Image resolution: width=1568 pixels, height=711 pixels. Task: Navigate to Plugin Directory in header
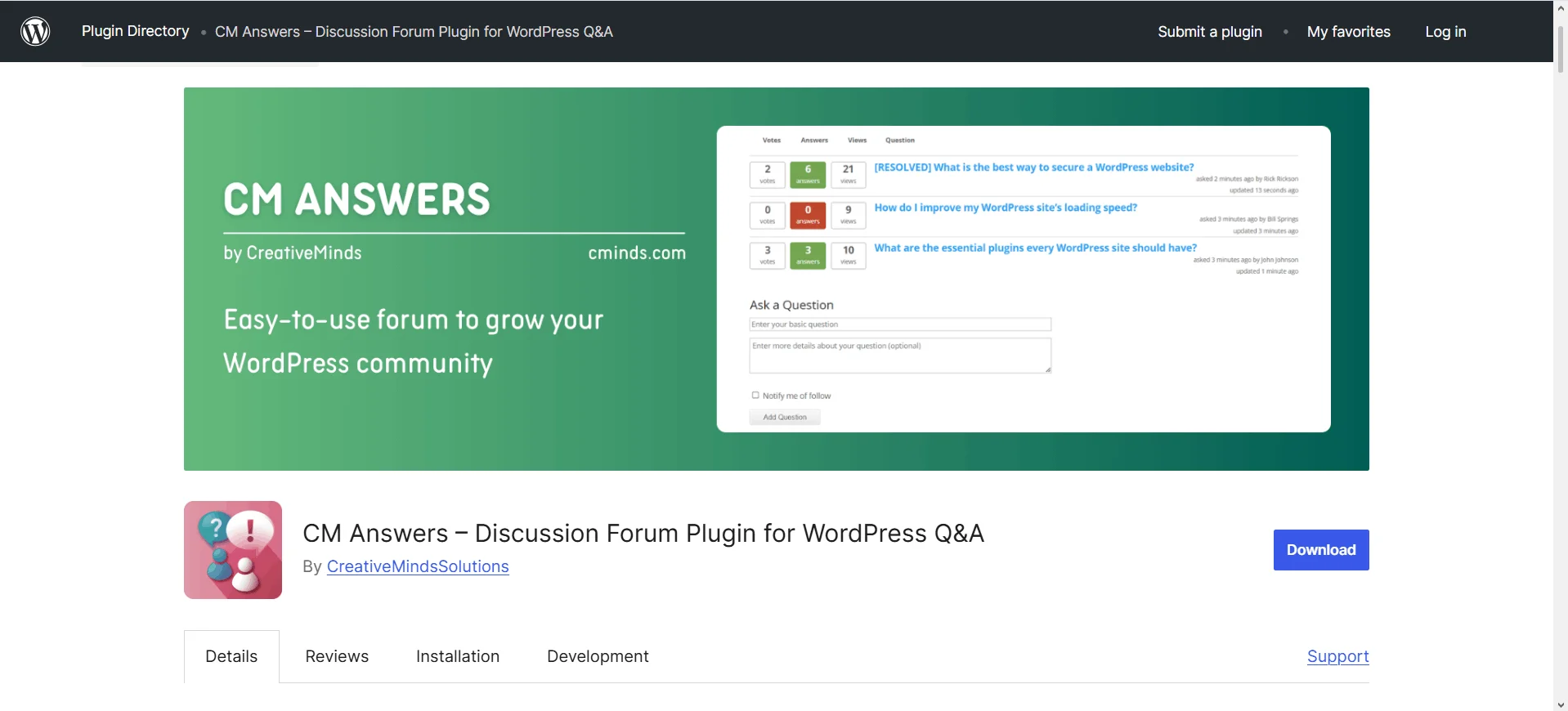[135, 31]
